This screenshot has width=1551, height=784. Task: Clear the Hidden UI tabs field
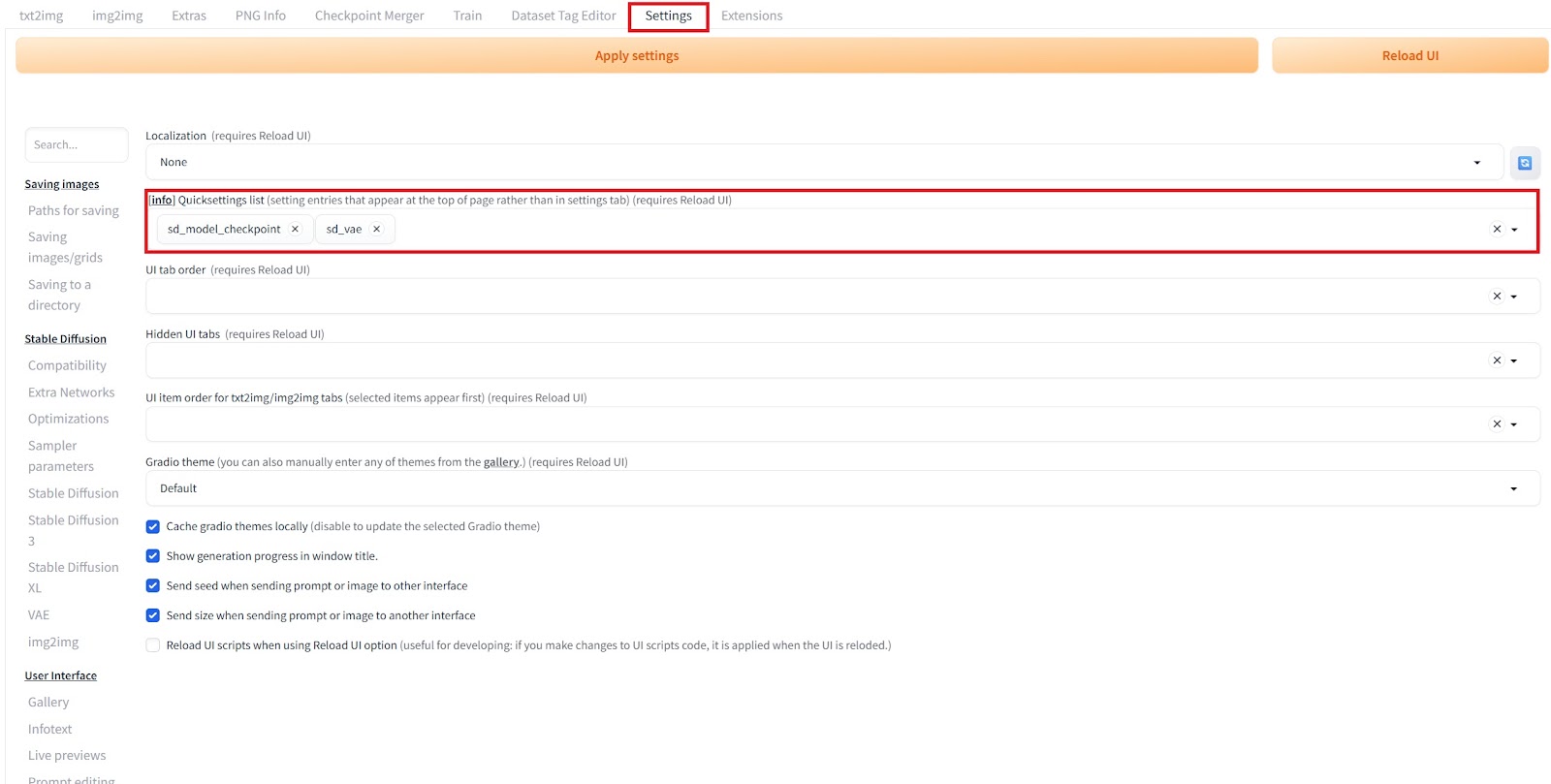(1497, 361)
